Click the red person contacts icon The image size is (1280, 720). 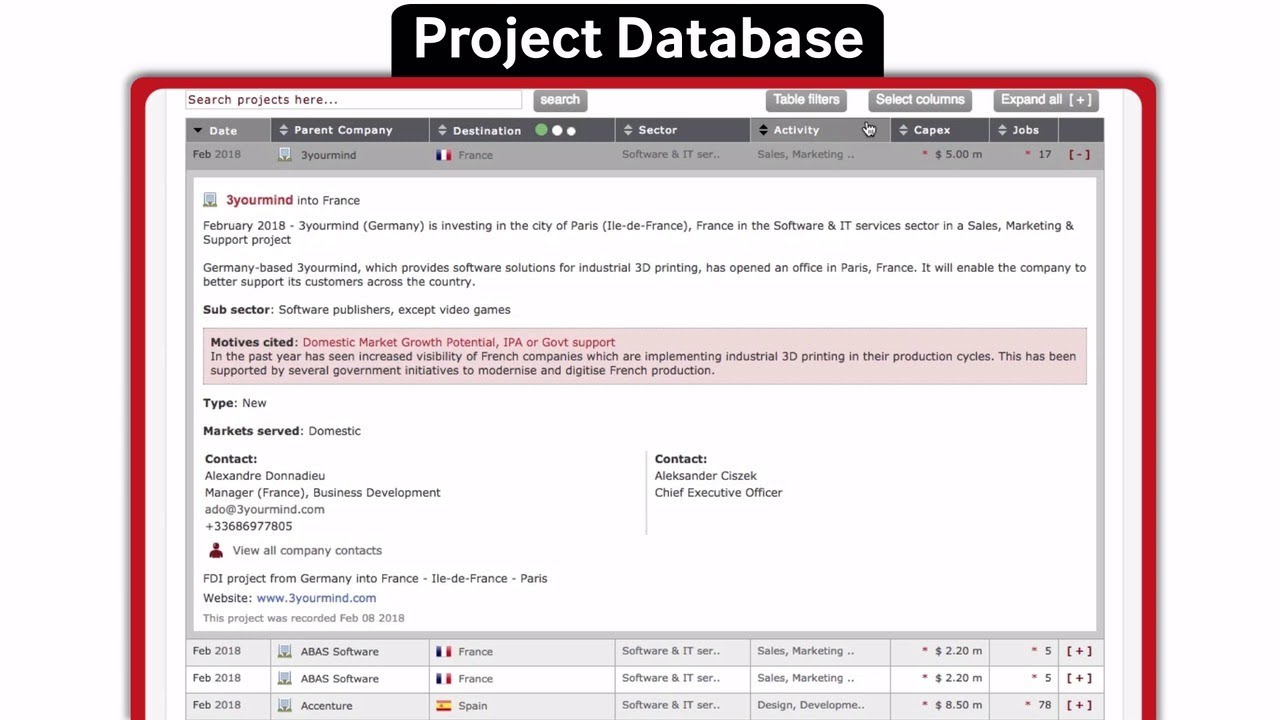click(x=216, y=550)
